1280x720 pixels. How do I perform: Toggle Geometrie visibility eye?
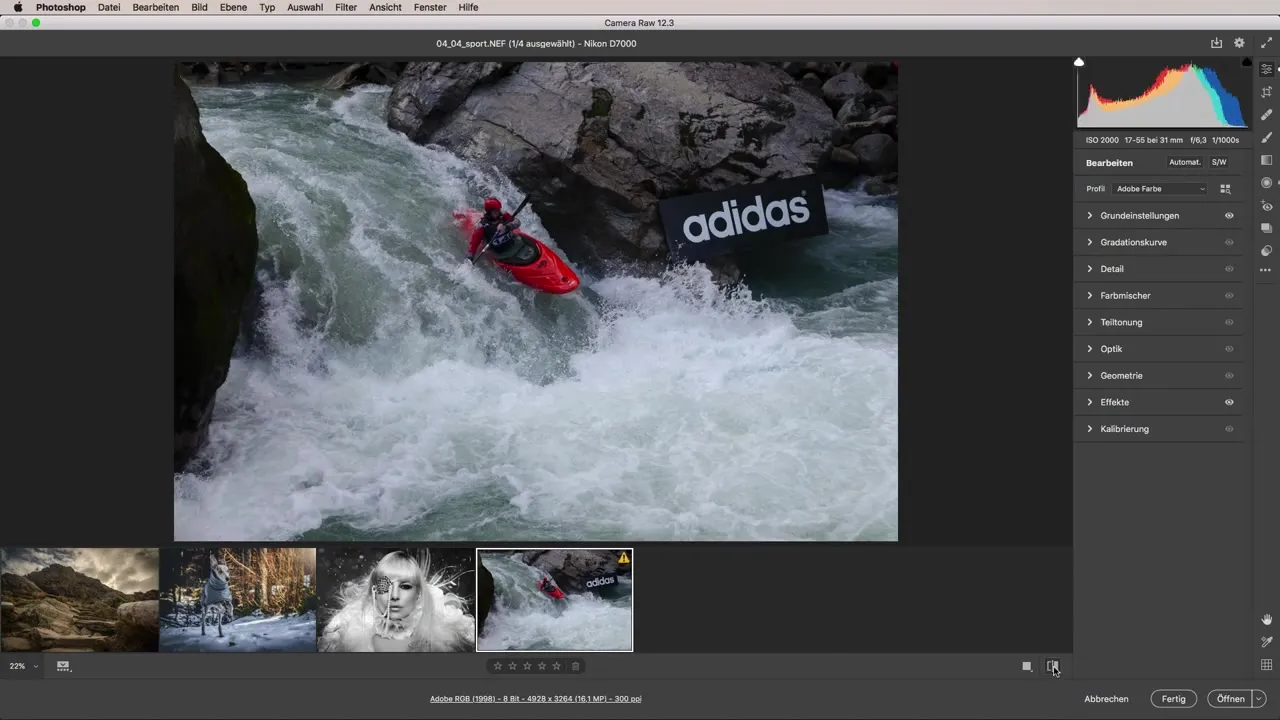[x=1229, y=376]
